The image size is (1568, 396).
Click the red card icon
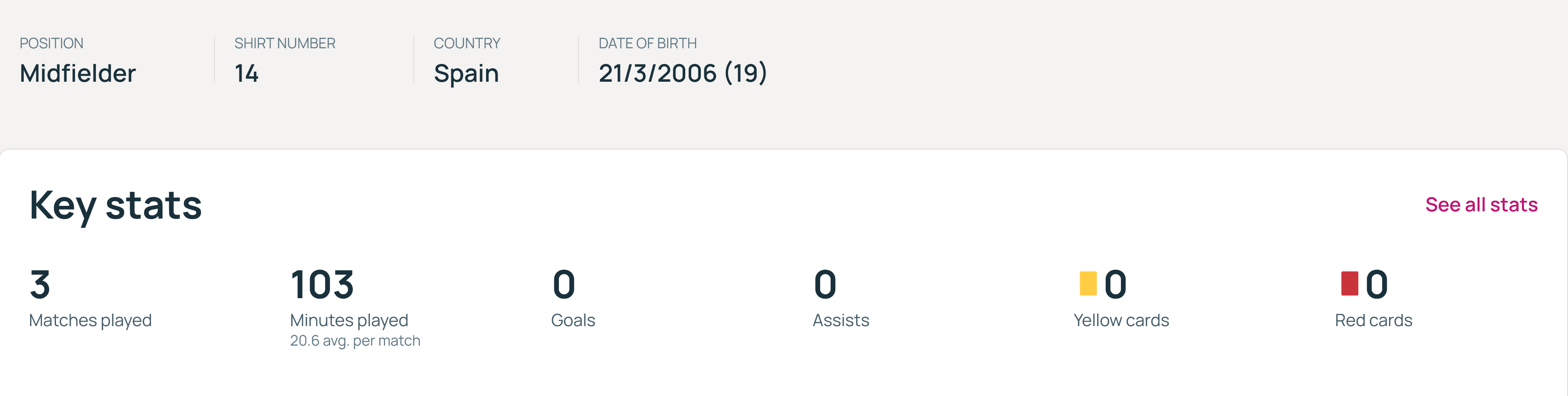tap(1349, 283)
